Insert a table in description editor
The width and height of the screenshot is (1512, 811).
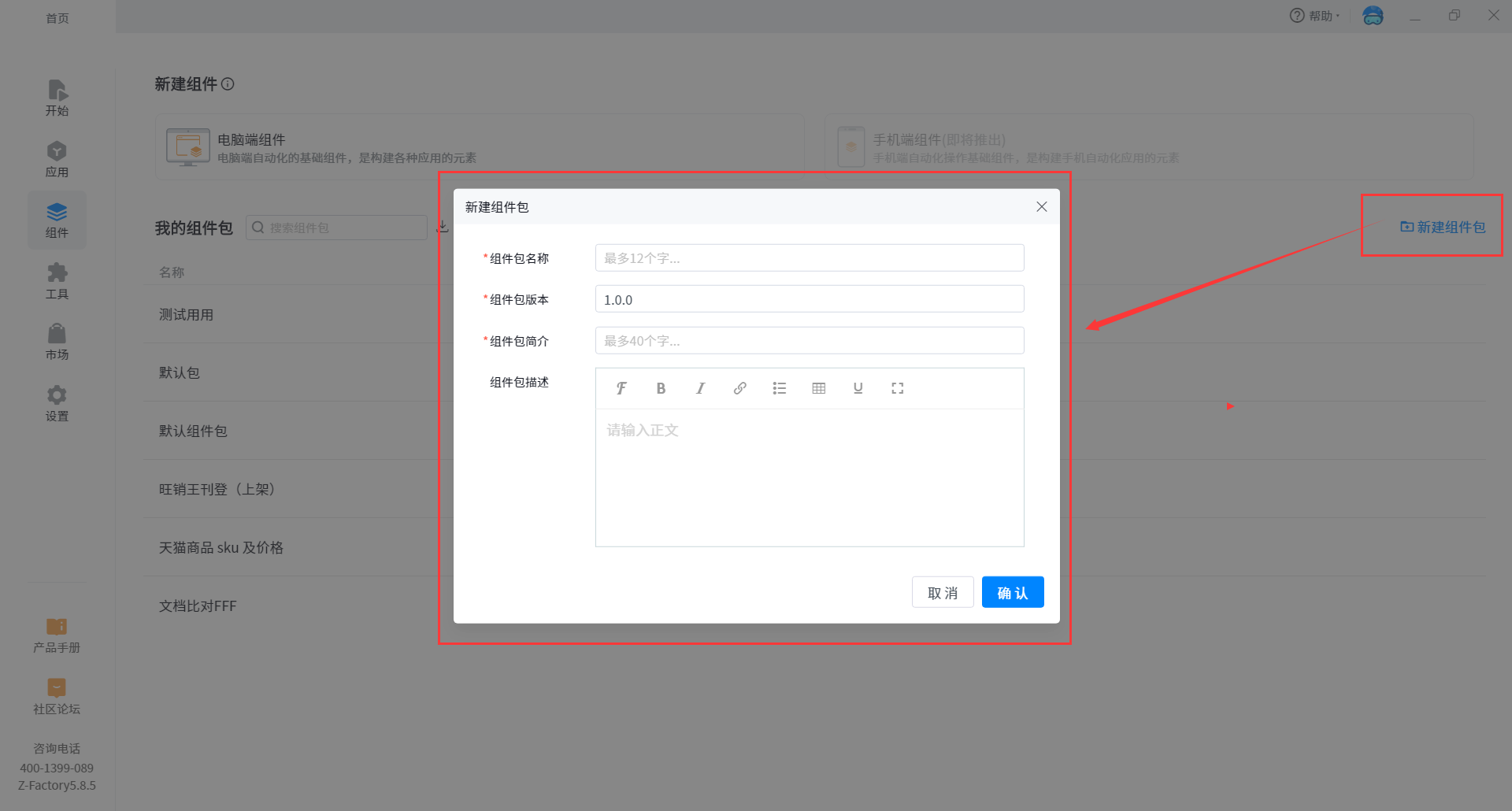pos(818,388)
